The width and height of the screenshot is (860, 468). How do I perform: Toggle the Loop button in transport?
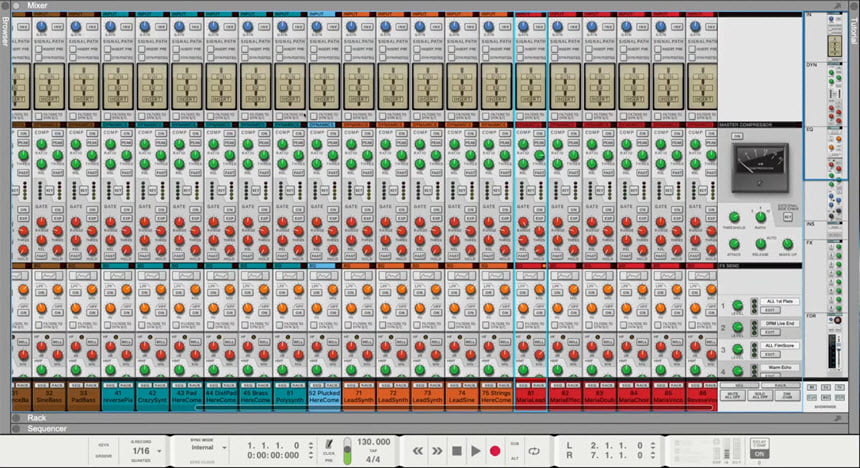pos(534,451)
